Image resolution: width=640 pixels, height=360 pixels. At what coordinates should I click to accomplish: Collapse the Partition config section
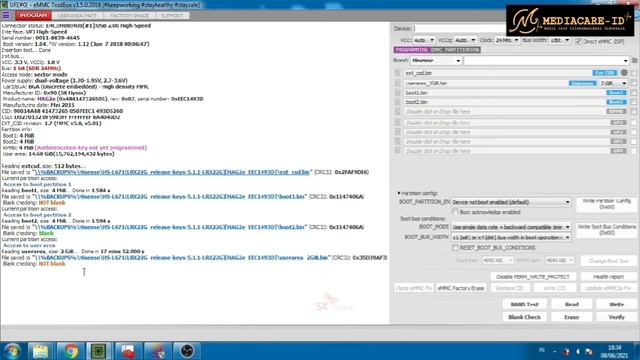(x=399, y=193)
